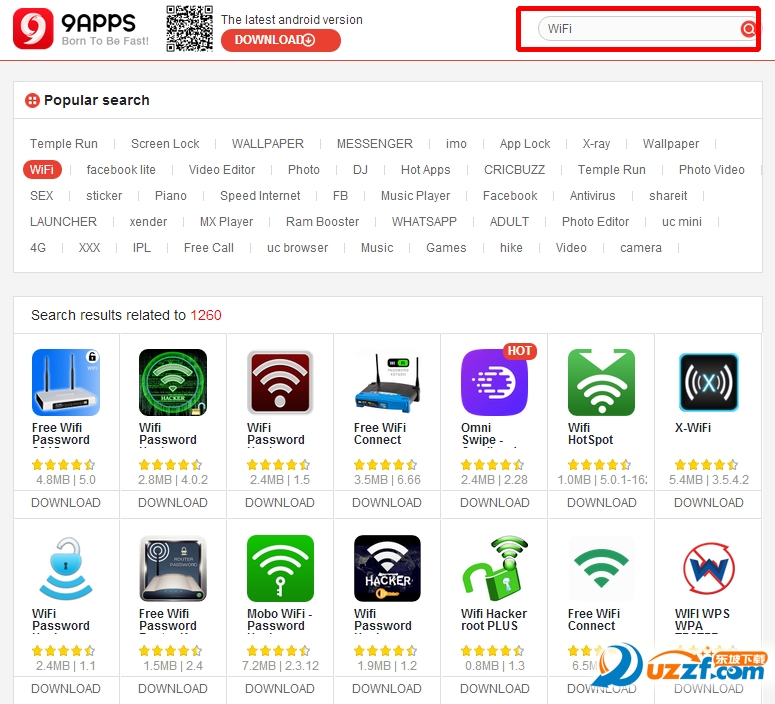
Task: Select the sticker popular search
Action: point(104,196)
